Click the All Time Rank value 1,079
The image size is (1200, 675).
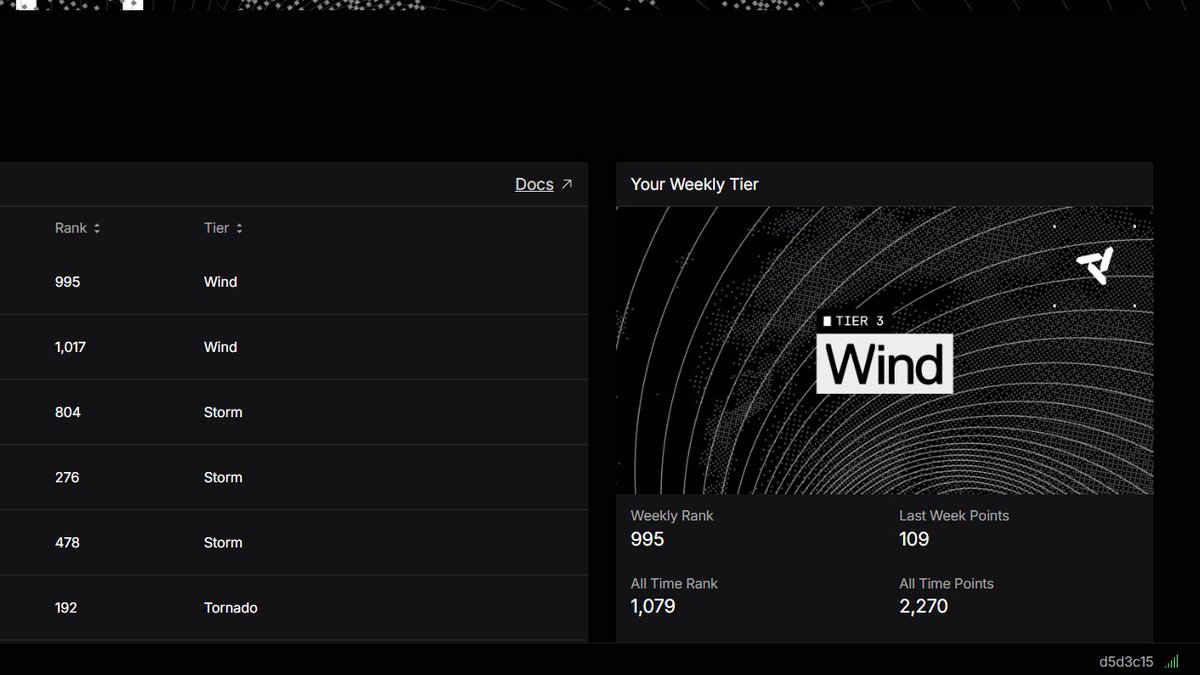click(x=653, y=606)
